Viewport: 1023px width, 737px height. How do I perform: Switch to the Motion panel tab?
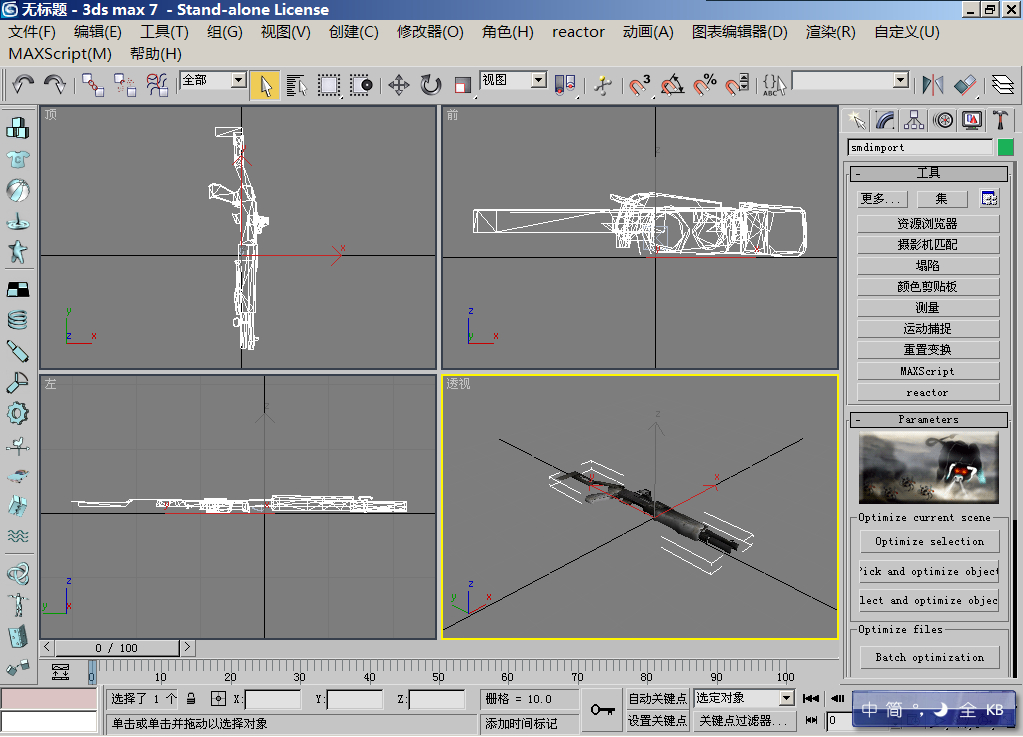[943, 120]
